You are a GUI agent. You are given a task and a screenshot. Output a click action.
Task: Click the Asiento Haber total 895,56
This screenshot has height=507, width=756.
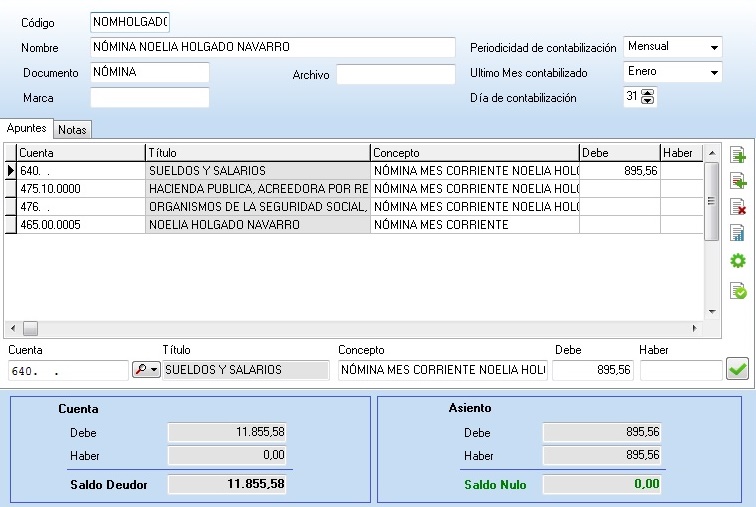602,455
